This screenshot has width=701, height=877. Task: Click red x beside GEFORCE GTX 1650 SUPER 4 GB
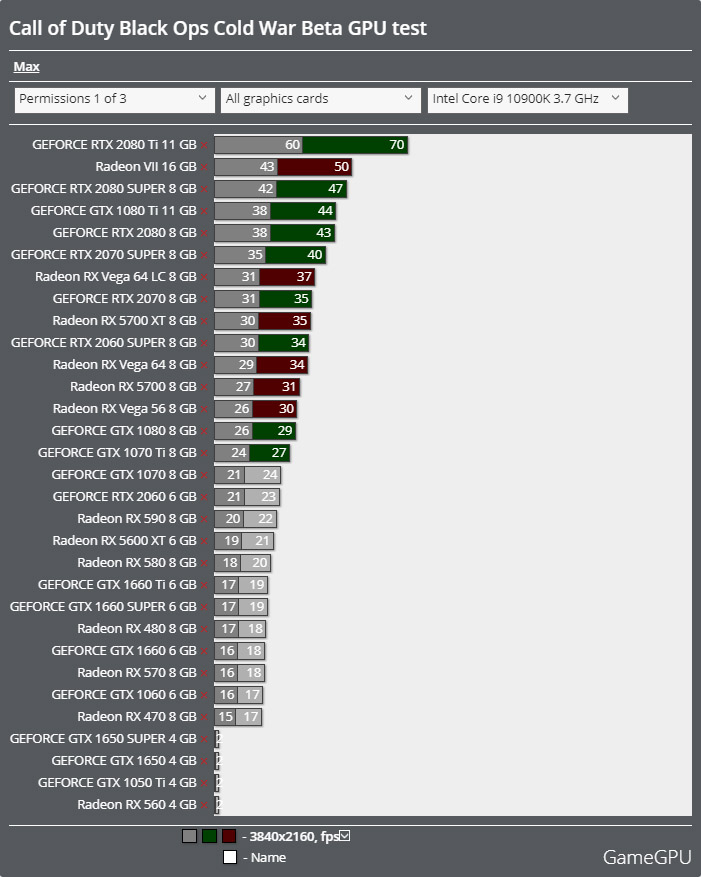[x=204, y=739]
